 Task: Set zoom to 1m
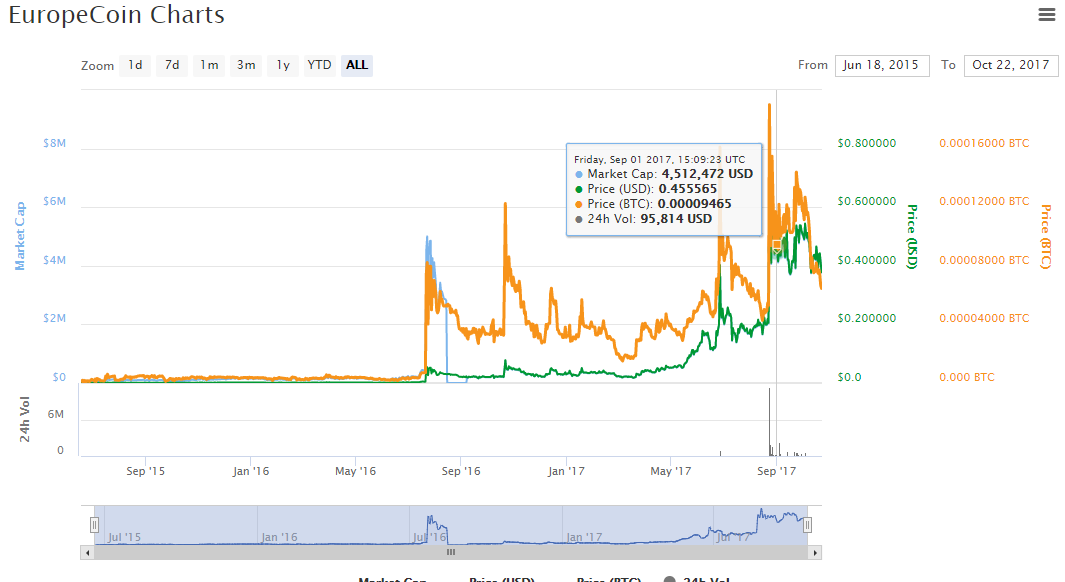coord(209,65)
